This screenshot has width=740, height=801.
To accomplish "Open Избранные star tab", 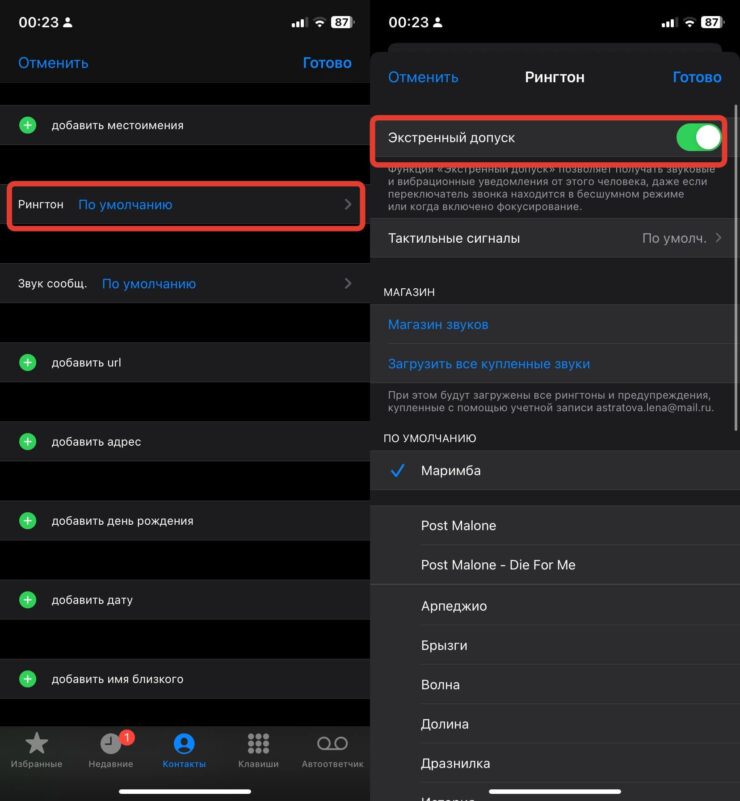I will coord(37,750).
